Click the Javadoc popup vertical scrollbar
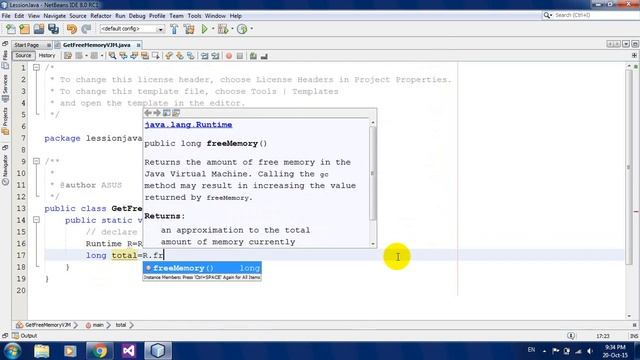 click(373, 173)
